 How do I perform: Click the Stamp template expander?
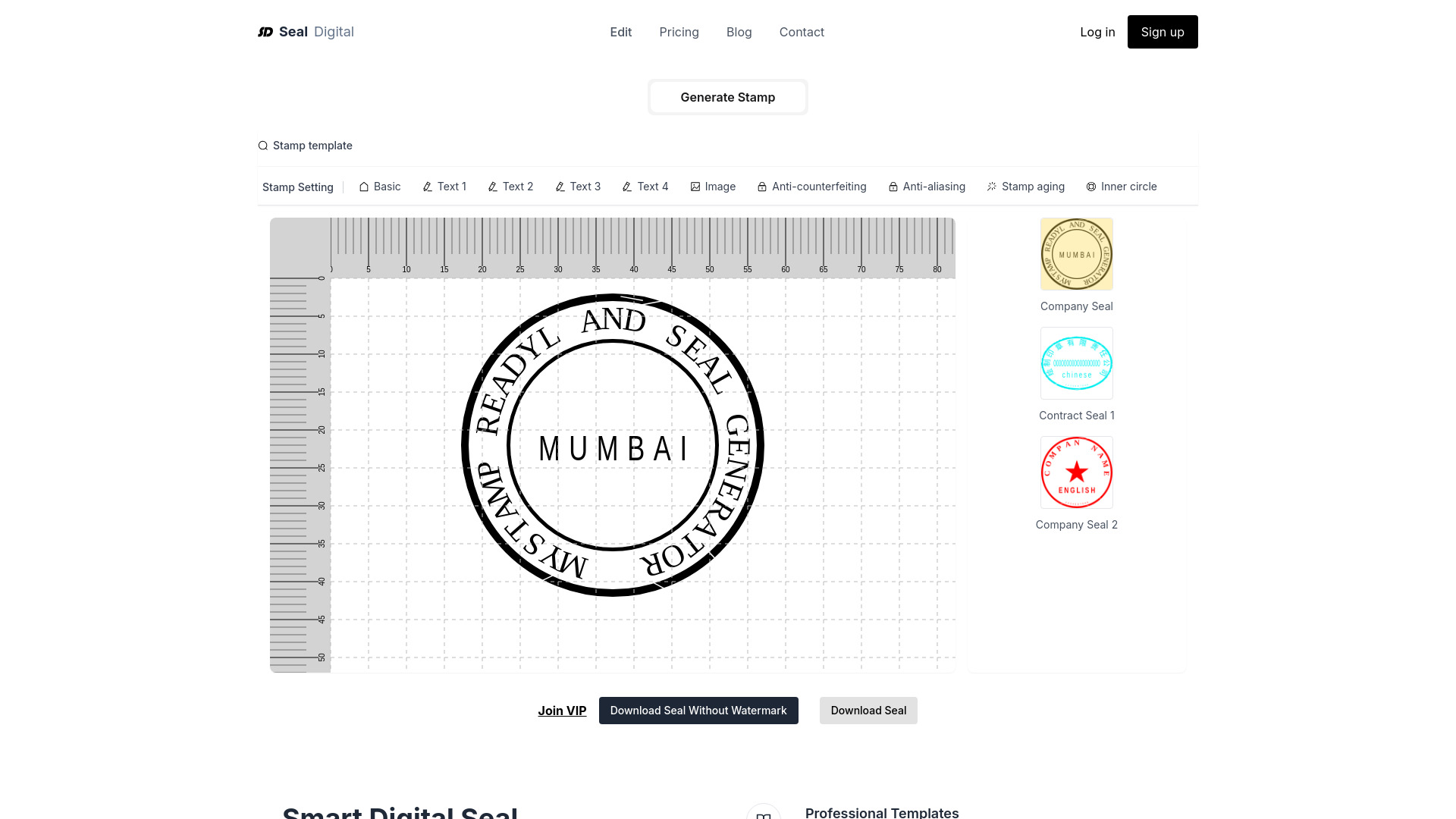(305, 145)
